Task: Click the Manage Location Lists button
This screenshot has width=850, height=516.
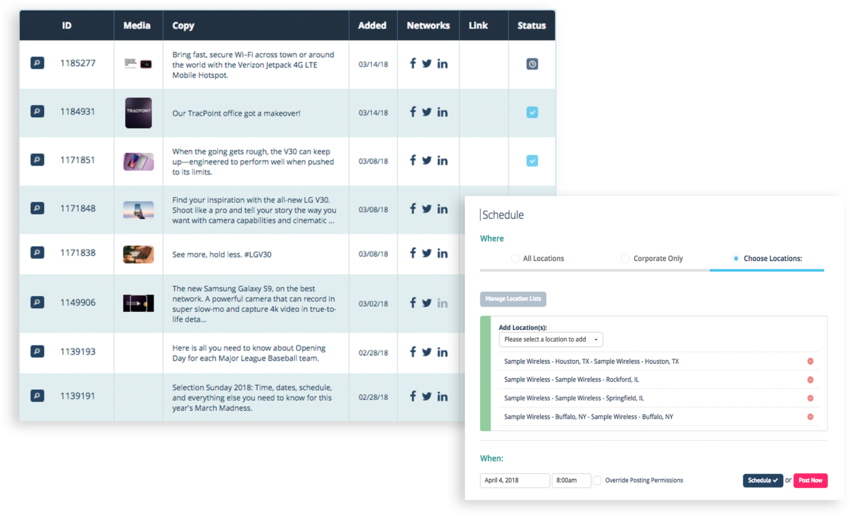Action: click(x=513, y=299)
